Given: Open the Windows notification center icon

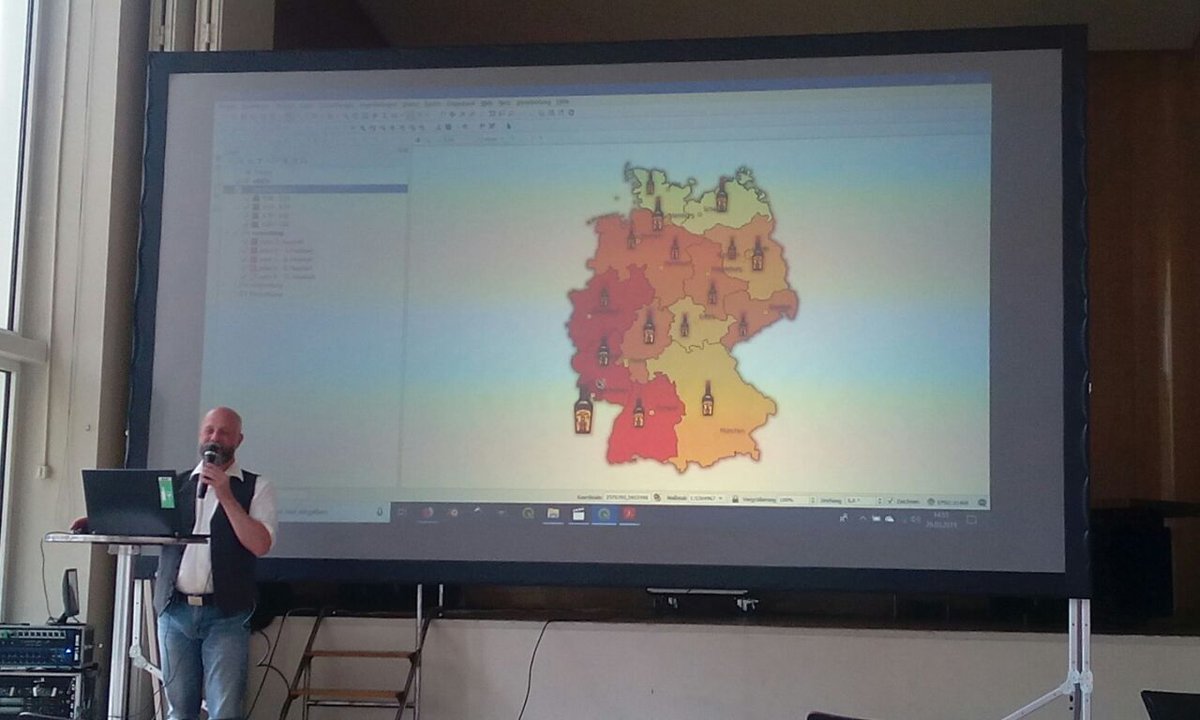Looking at the screenshot, I should tap(971, 520).
